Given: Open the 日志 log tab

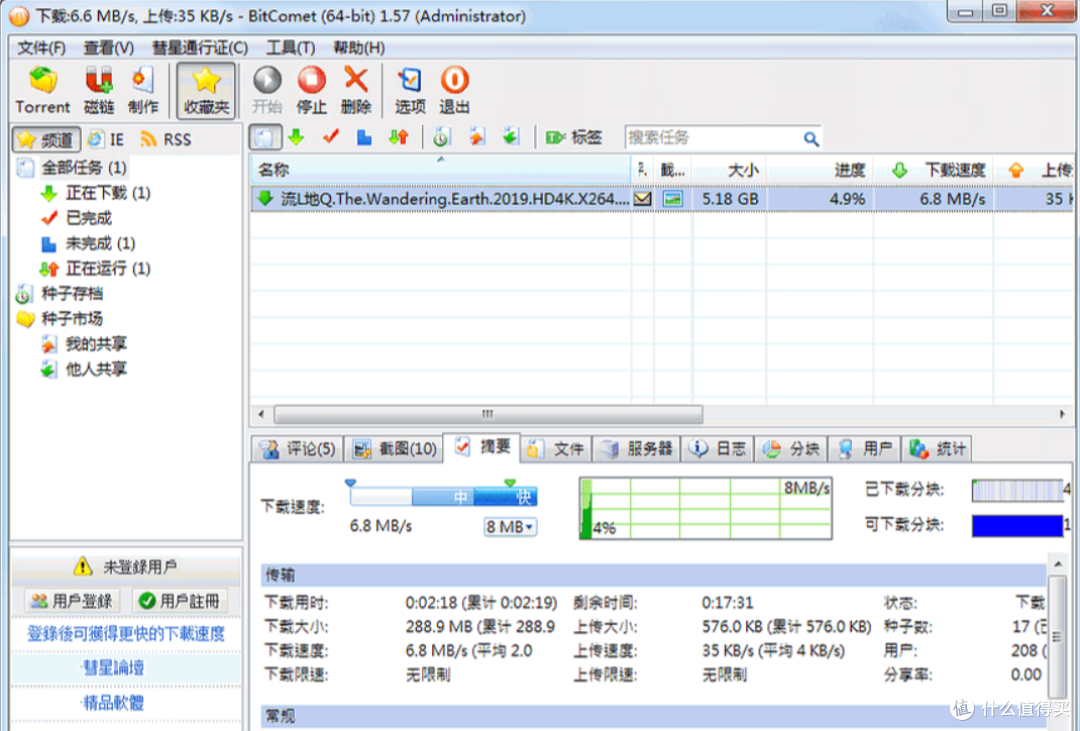Looking at the screenshot, I should tap(718, 449).
